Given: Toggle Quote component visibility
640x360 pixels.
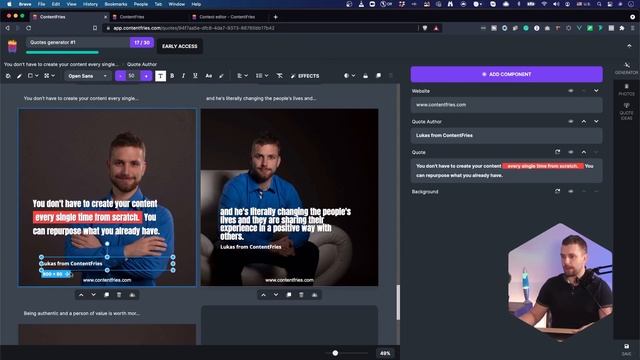Looking at the screenshot, I should pyautogui.click(x=571, y=152).
